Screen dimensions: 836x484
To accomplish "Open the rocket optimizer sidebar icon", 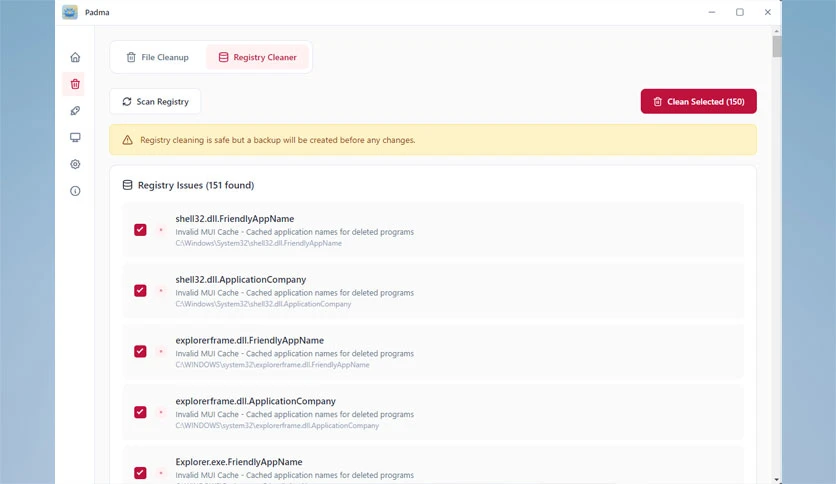I will (75, 110).
